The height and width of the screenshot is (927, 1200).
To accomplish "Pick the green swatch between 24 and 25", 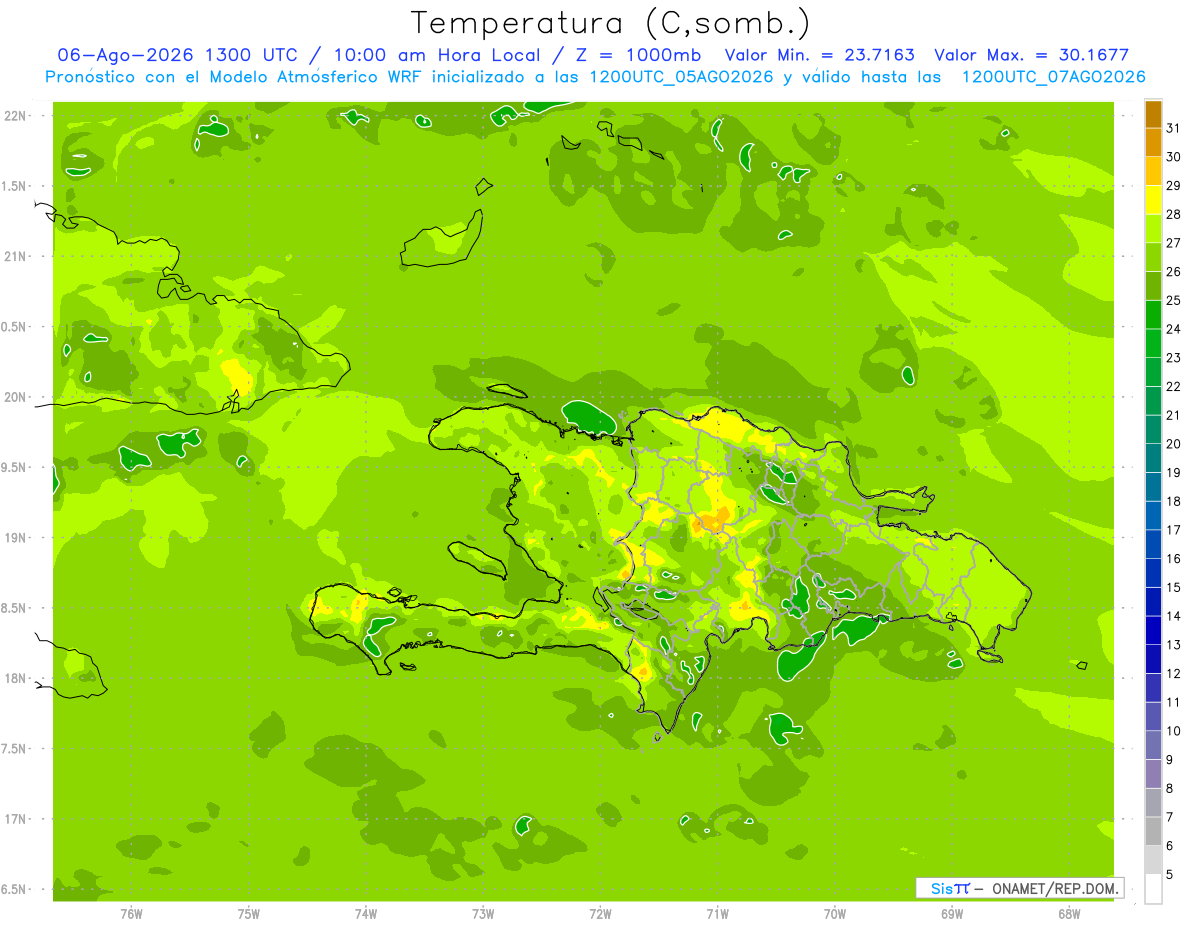I will coord(1153,315).
